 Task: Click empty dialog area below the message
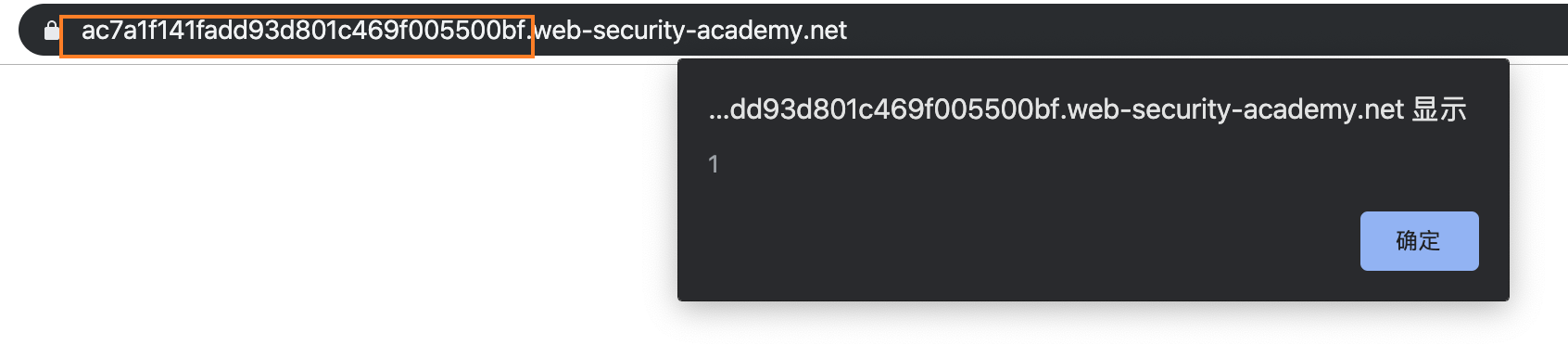tap(1019, 193)
